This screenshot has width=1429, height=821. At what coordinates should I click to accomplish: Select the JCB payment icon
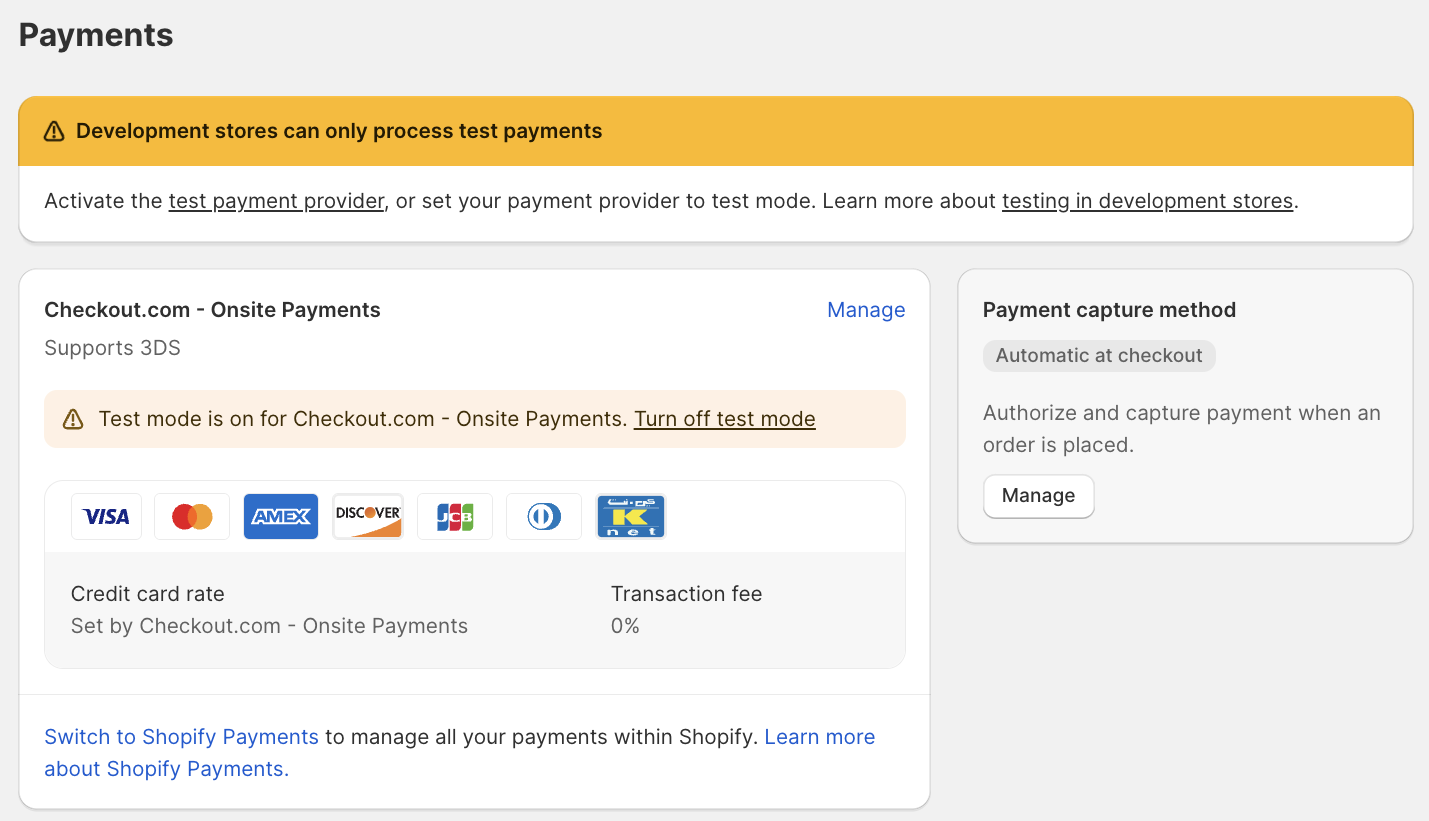(454, 516)
